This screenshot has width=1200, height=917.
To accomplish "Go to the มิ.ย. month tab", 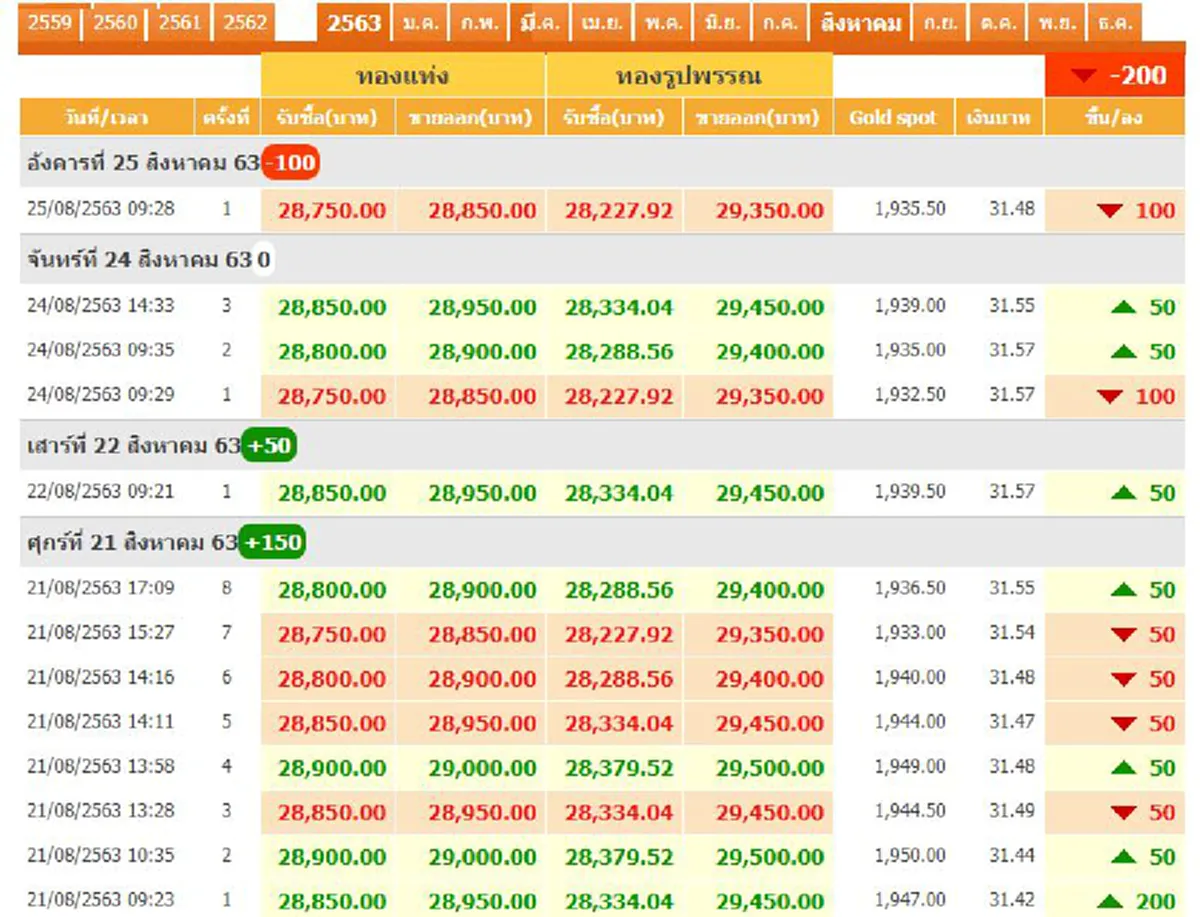I will tap(722, 22).
